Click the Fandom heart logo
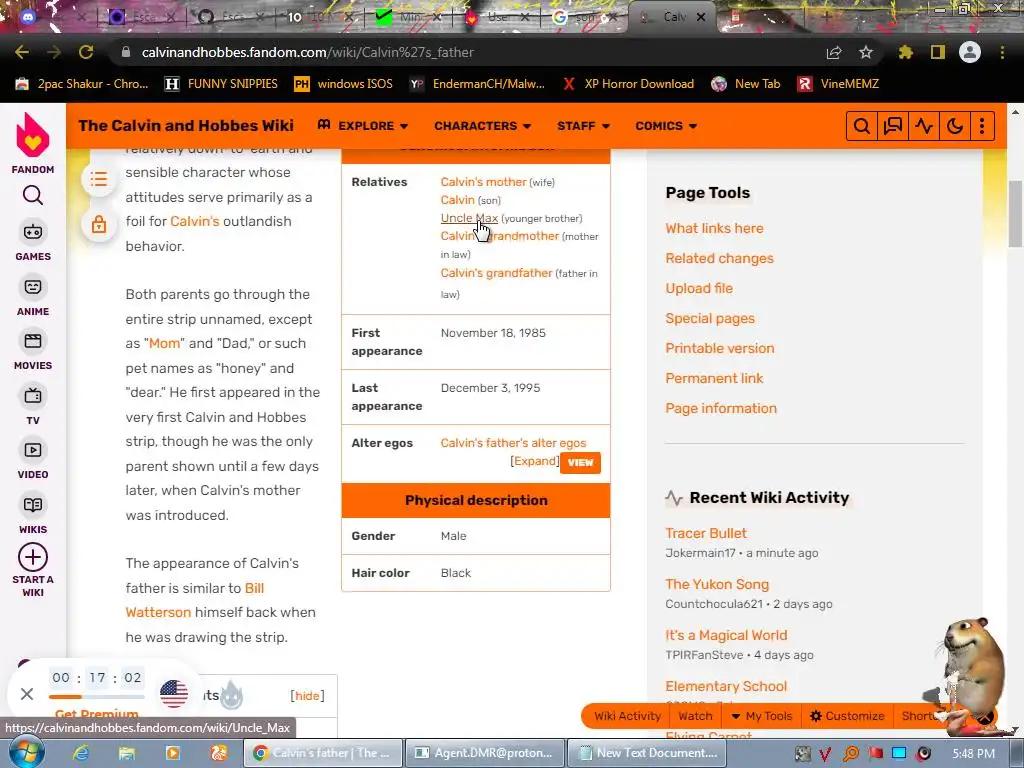Image resolution: width=1024 pixels, height=768 pixels. (x=33, y=135)
